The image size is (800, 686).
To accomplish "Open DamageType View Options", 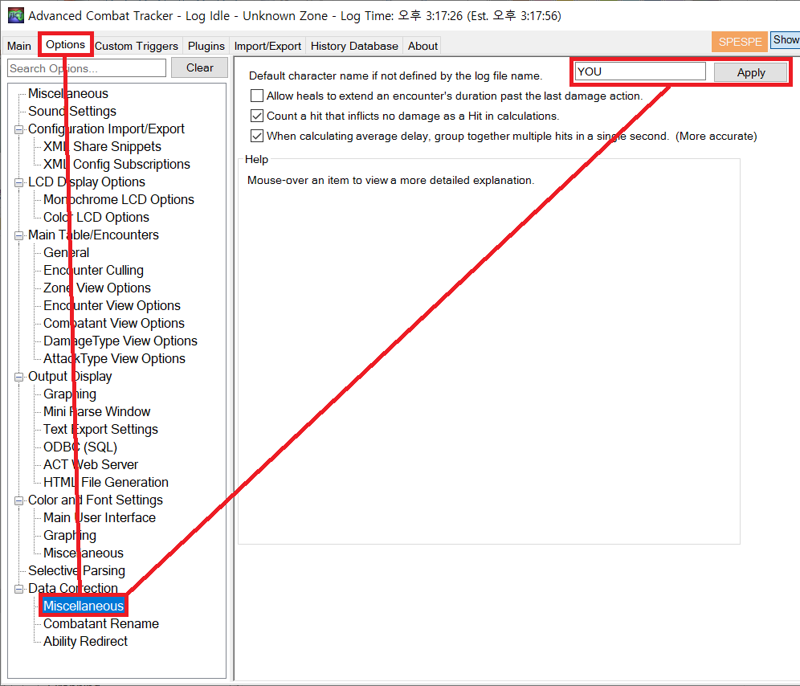I will [x=120, y=341].
